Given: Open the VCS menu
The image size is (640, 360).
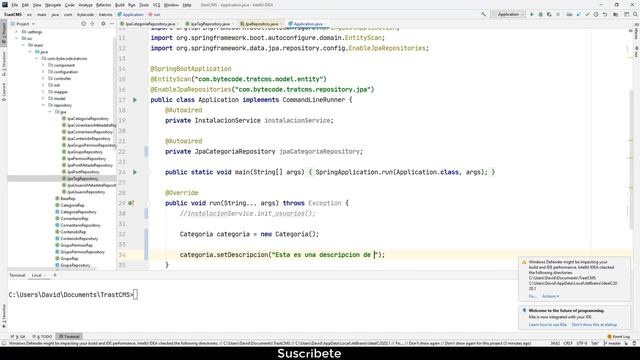Looking at the screenshot, I should 156,5.
